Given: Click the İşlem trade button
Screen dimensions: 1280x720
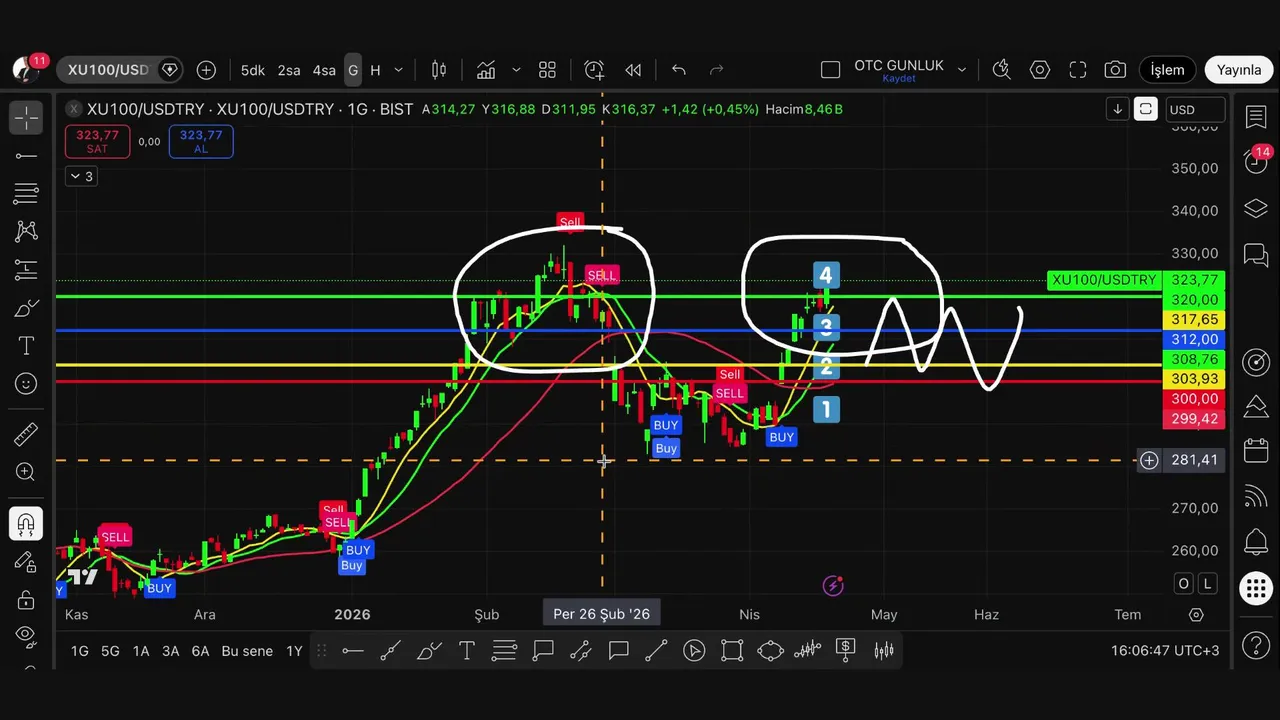Looking at the screenshot, I should click(1167, 70).
